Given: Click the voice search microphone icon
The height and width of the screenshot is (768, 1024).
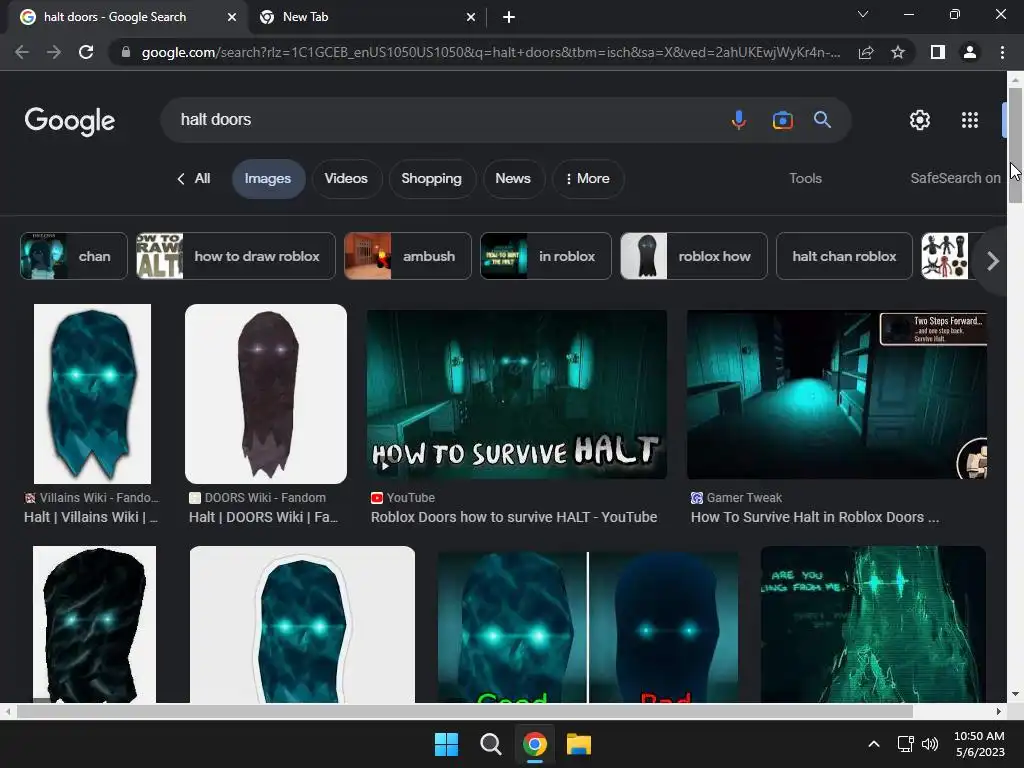Looking at the screenshot, I should (739, 120).
